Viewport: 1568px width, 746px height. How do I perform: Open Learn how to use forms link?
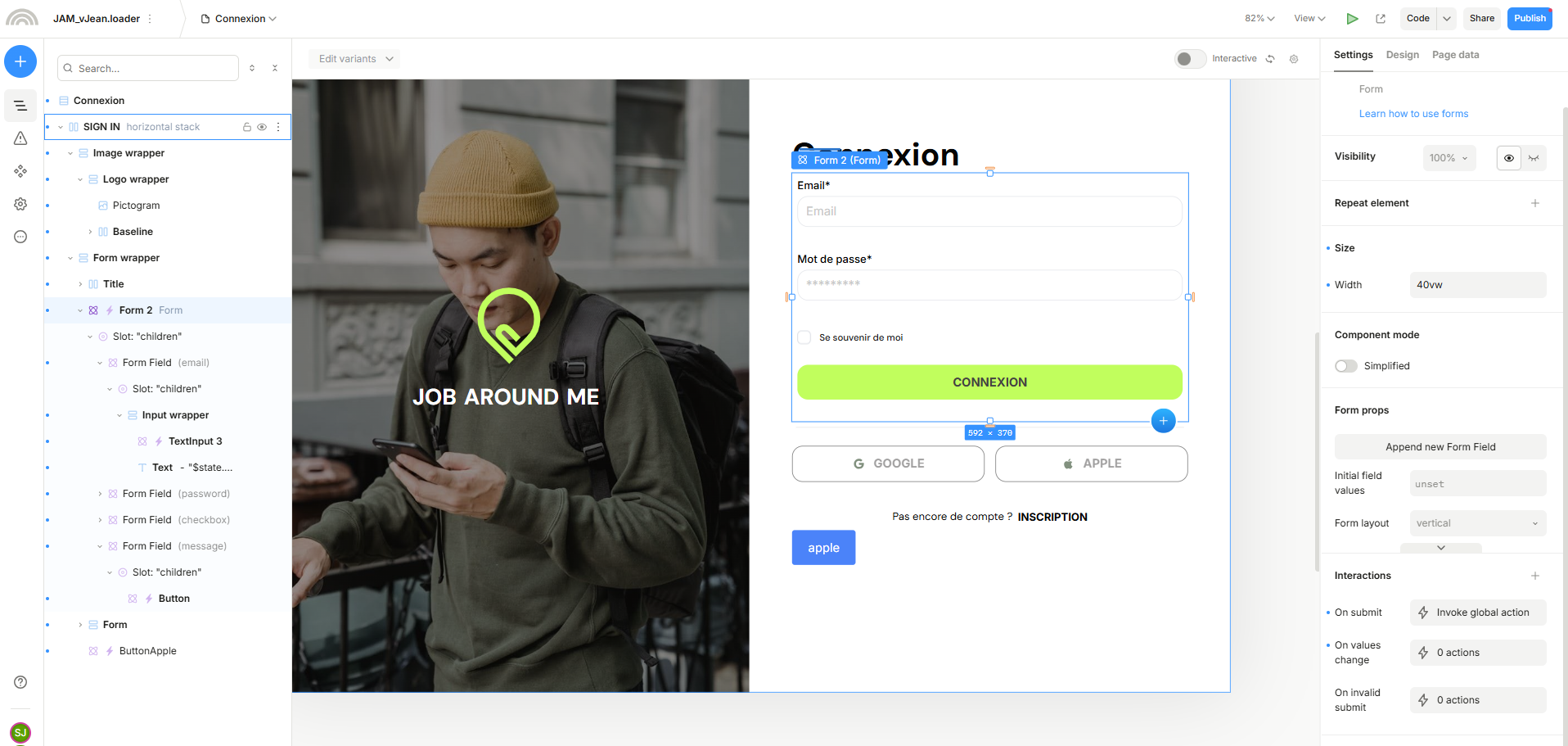pyautogui.click(x=1413, y=114)
